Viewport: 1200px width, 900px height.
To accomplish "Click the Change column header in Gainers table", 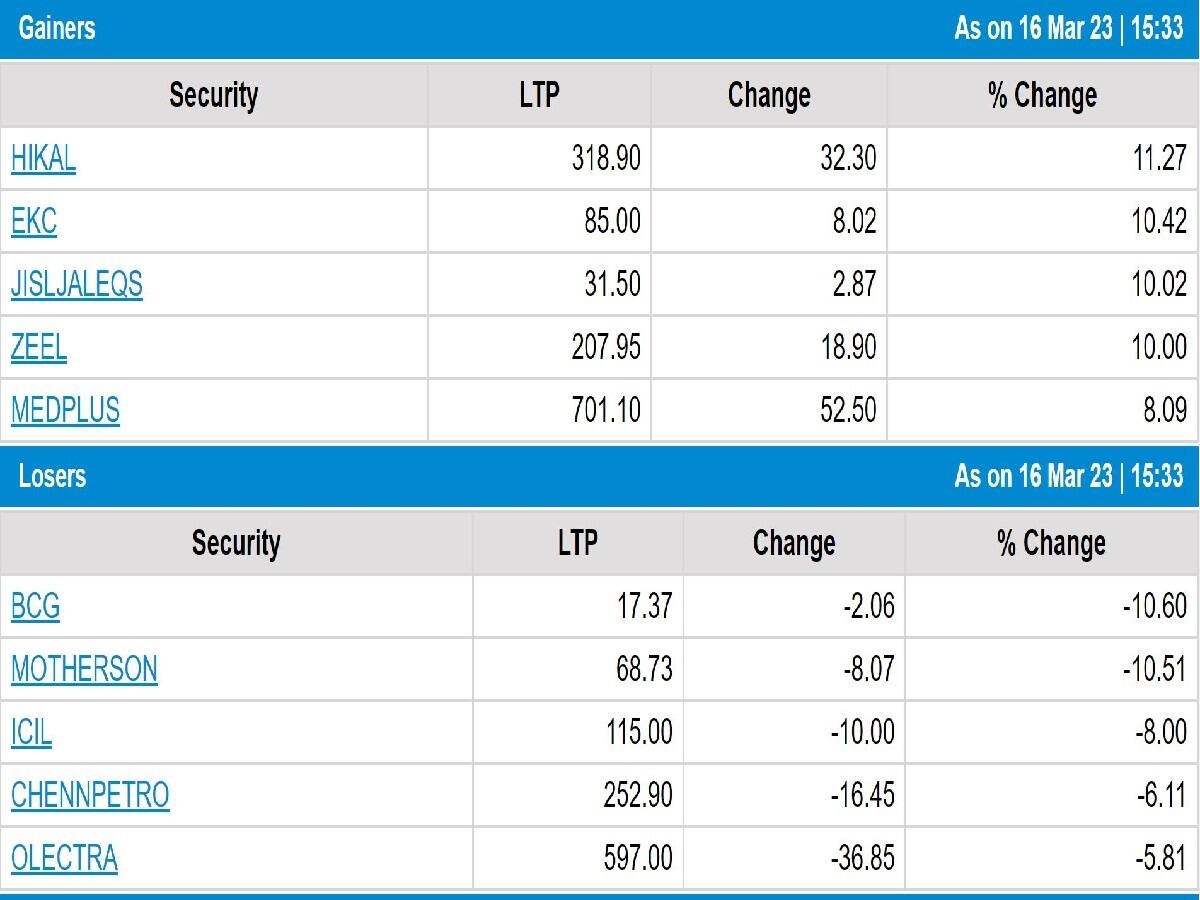I will click(x=770, y=96).
